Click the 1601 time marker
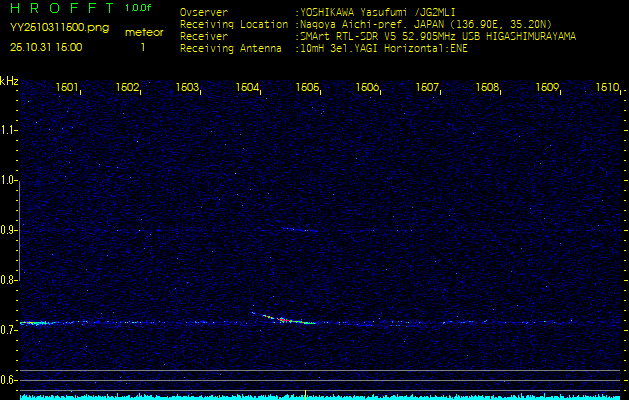 (x=67, y=88)
